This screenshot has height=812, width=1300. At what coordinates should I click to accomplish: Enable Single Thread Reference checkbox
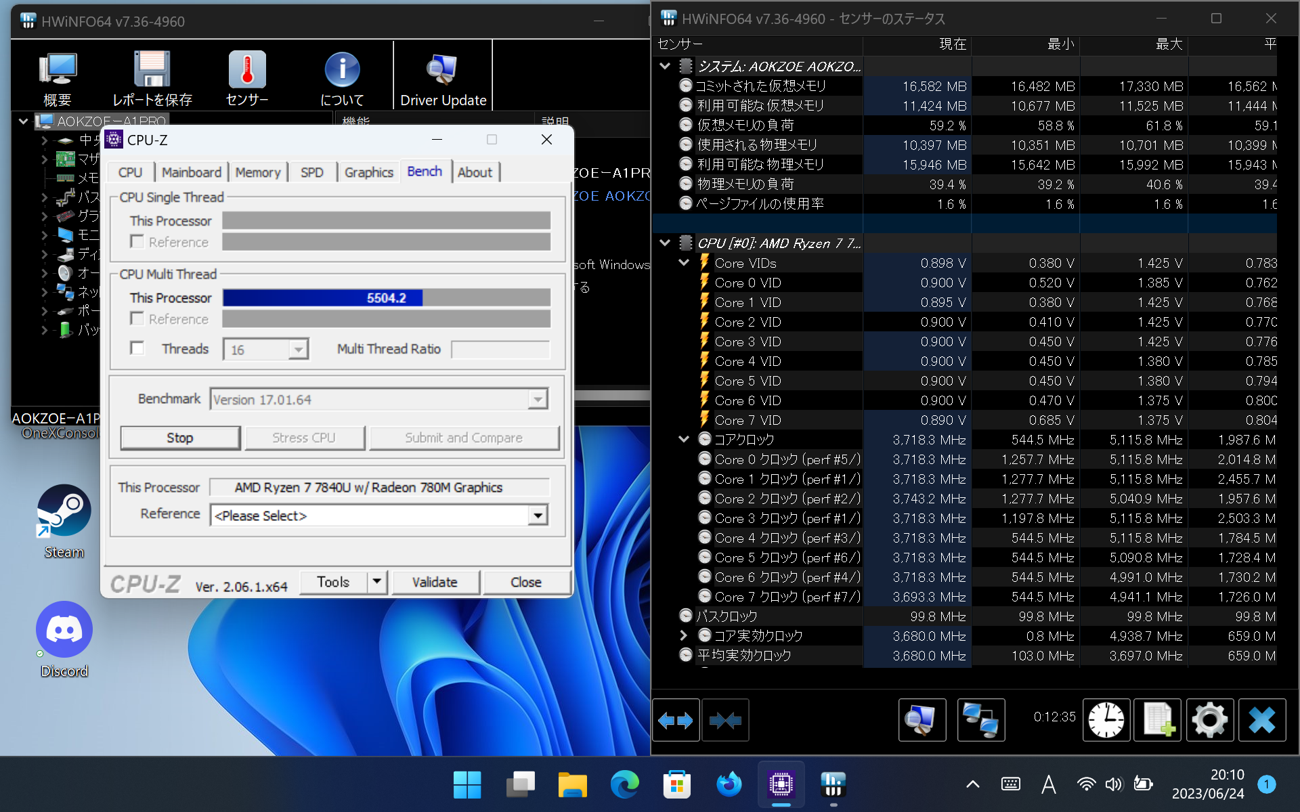pos(137,242)
